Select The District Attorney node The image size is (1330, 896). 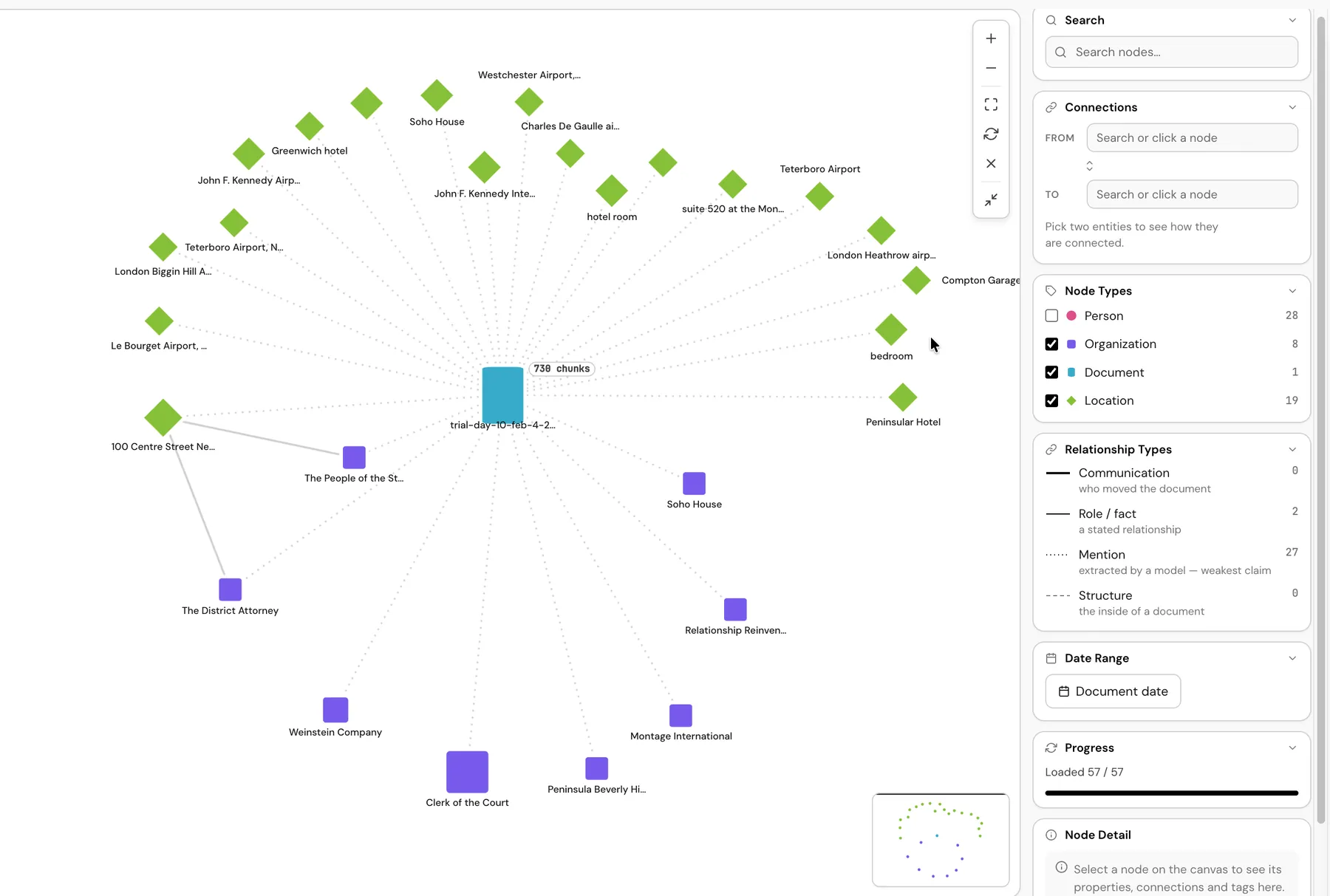230,589
